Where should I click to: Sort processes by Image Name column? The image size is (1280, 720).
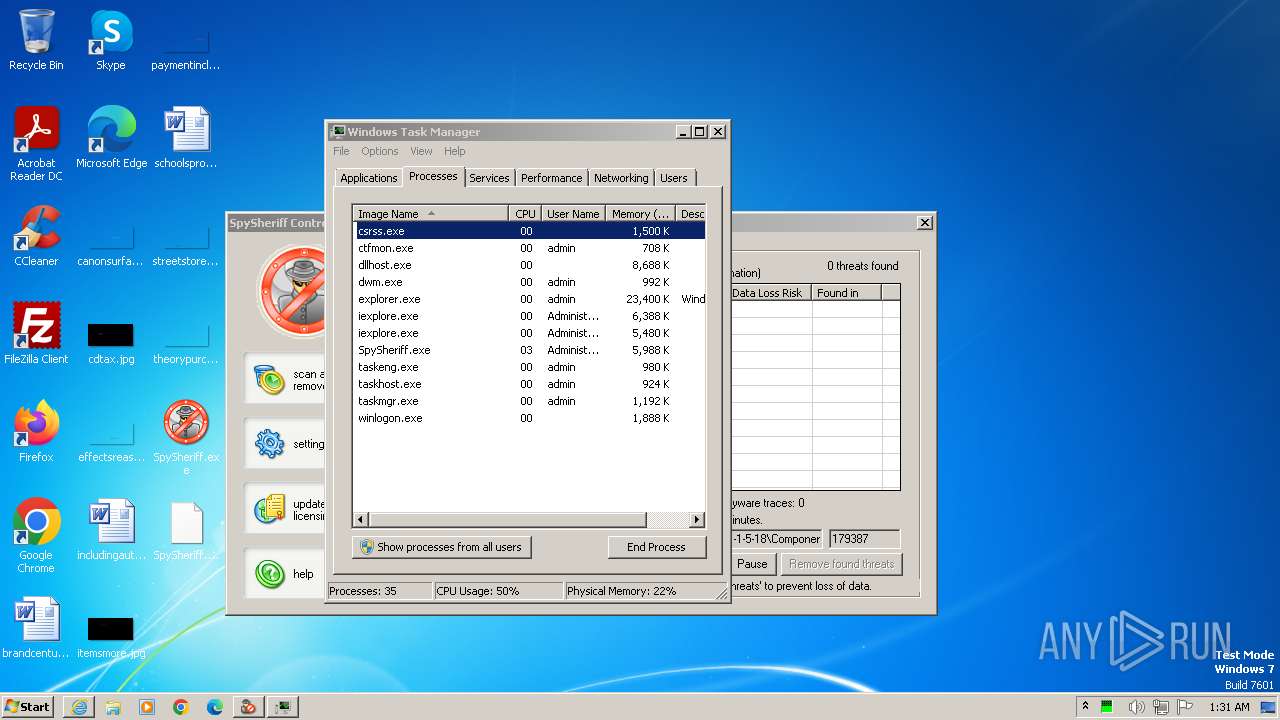click(431, 214)
